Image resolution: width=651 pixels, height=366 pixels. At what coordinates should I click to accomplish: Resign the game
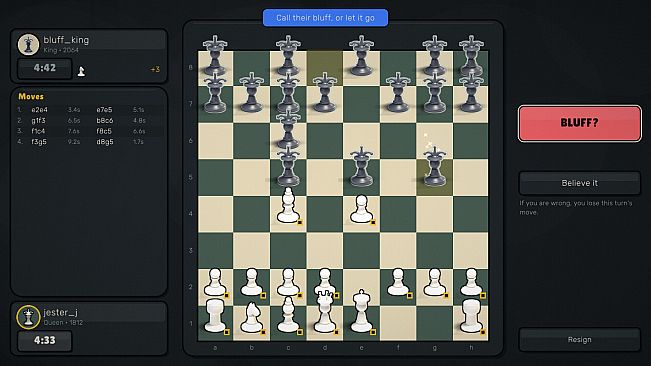point(580,339)
